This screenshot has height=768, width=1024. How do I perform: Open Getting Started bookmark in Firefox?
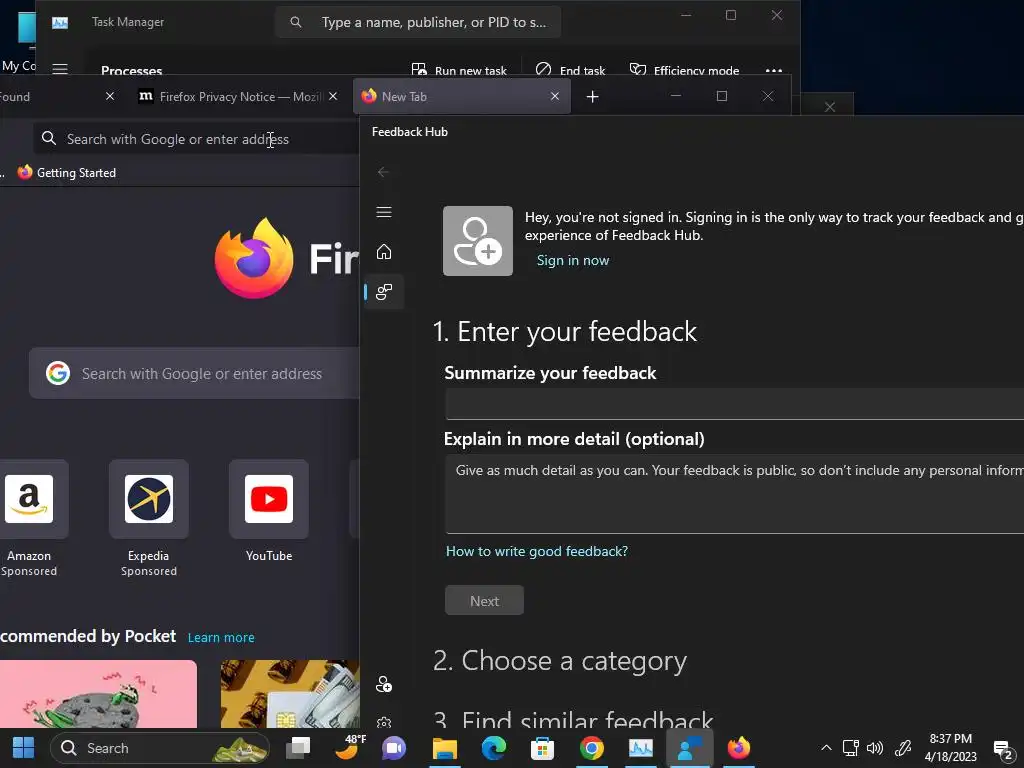click(x=67, y=172)
